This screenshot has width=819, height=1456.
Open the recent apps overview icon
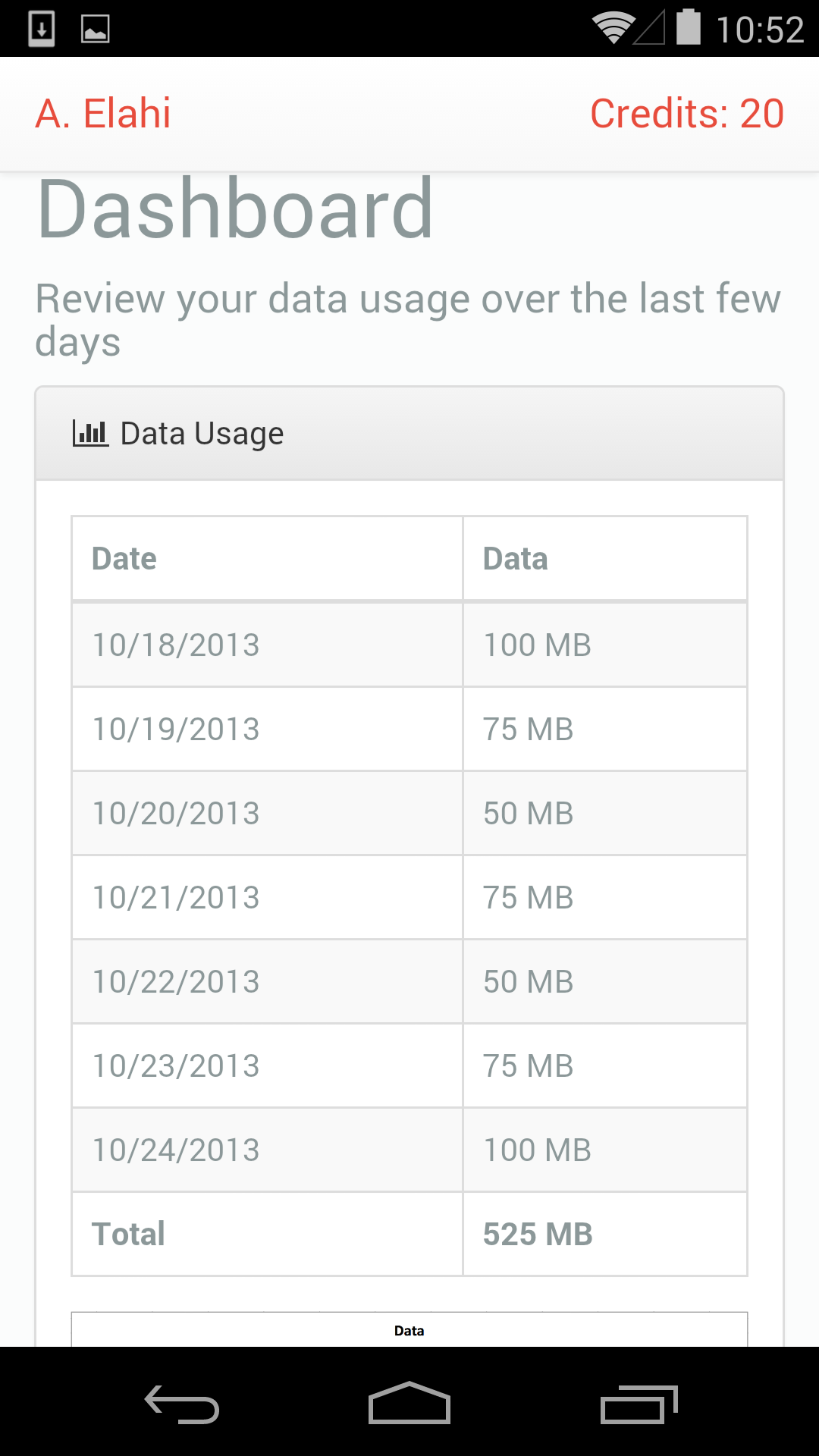(639, 1404)
